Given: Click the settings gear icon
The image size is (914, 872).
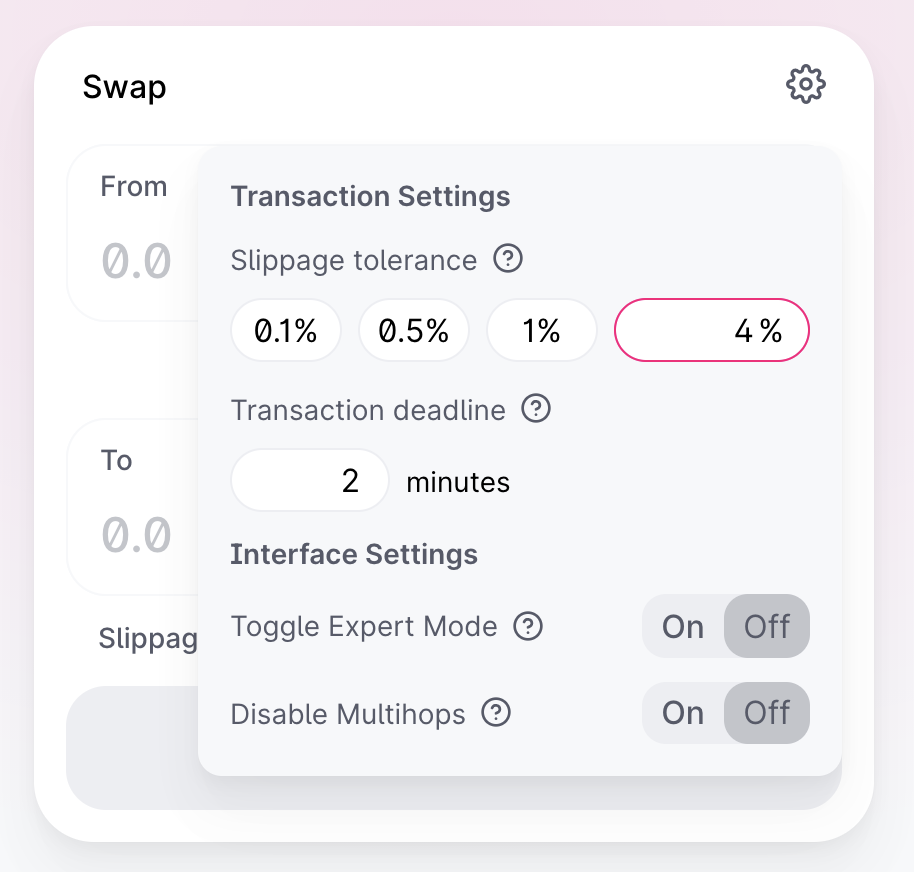Looking at the screenshot, I should 806,85.
